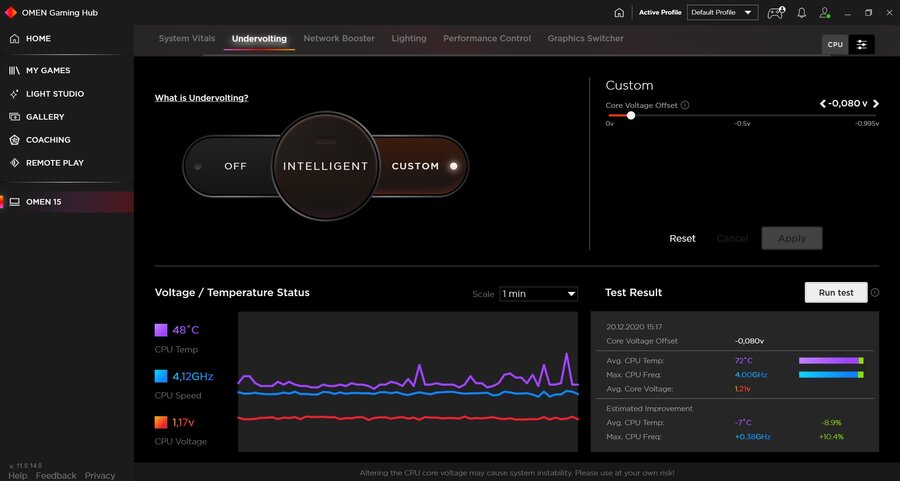Viewport: 900px width, 481px height.
Task: Click the Run test button
Action: [x=835, y=293]
